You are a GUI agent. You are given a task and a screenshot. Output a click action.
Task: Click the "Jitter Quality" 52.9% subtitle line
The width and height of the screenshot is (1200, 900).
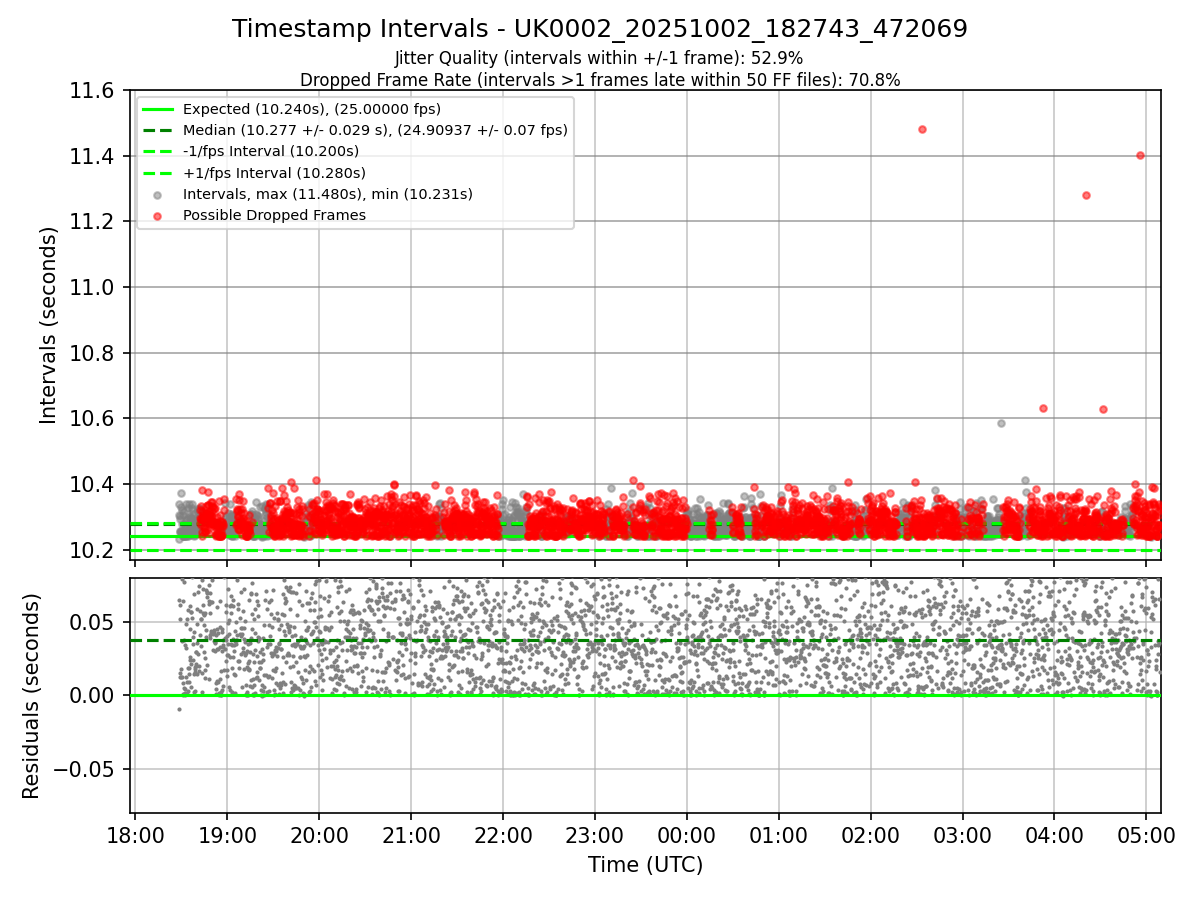pyautogui.click(x=599, y=58)
